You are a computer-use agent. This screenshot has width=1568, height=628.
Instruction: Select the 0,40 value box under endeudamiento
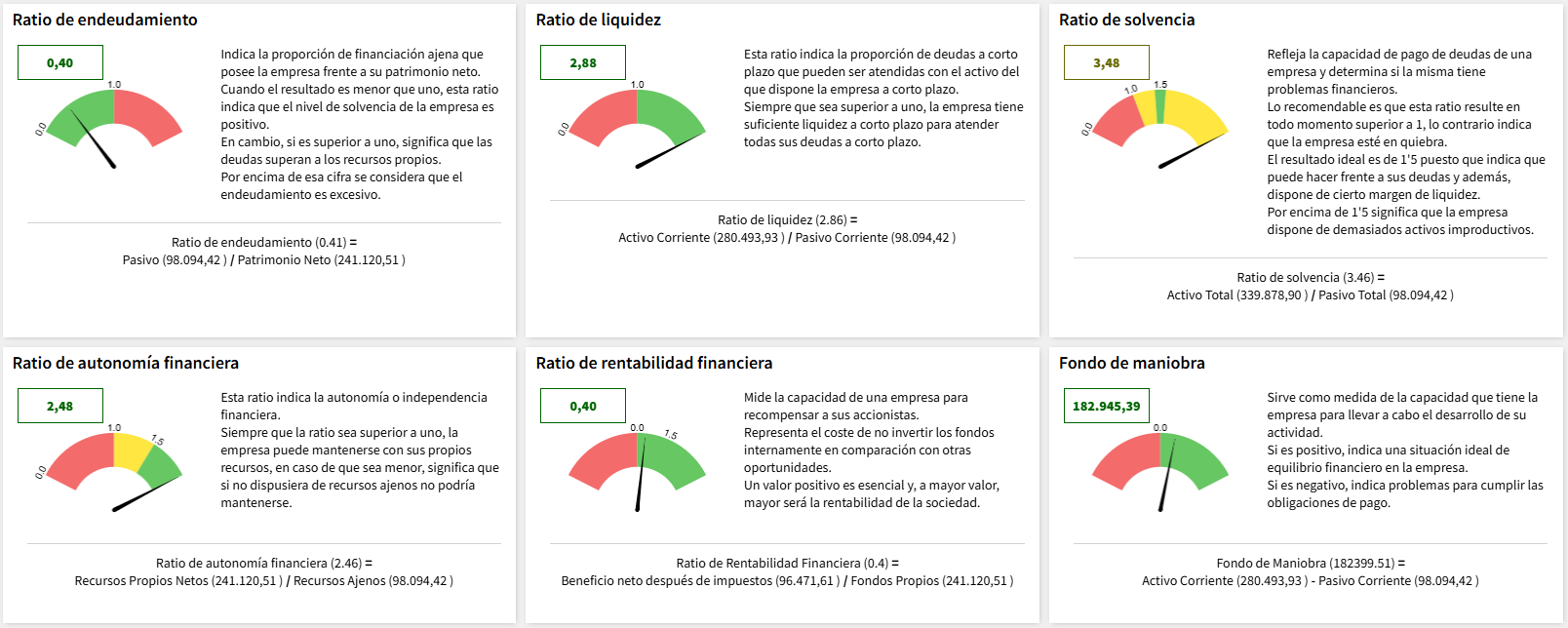point(60,63)
